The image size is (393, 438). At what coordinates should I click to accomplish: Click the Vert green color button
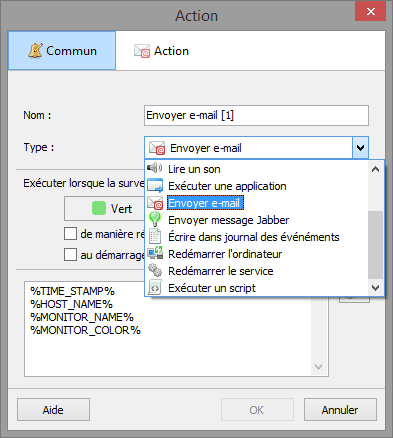click(105, 209)
